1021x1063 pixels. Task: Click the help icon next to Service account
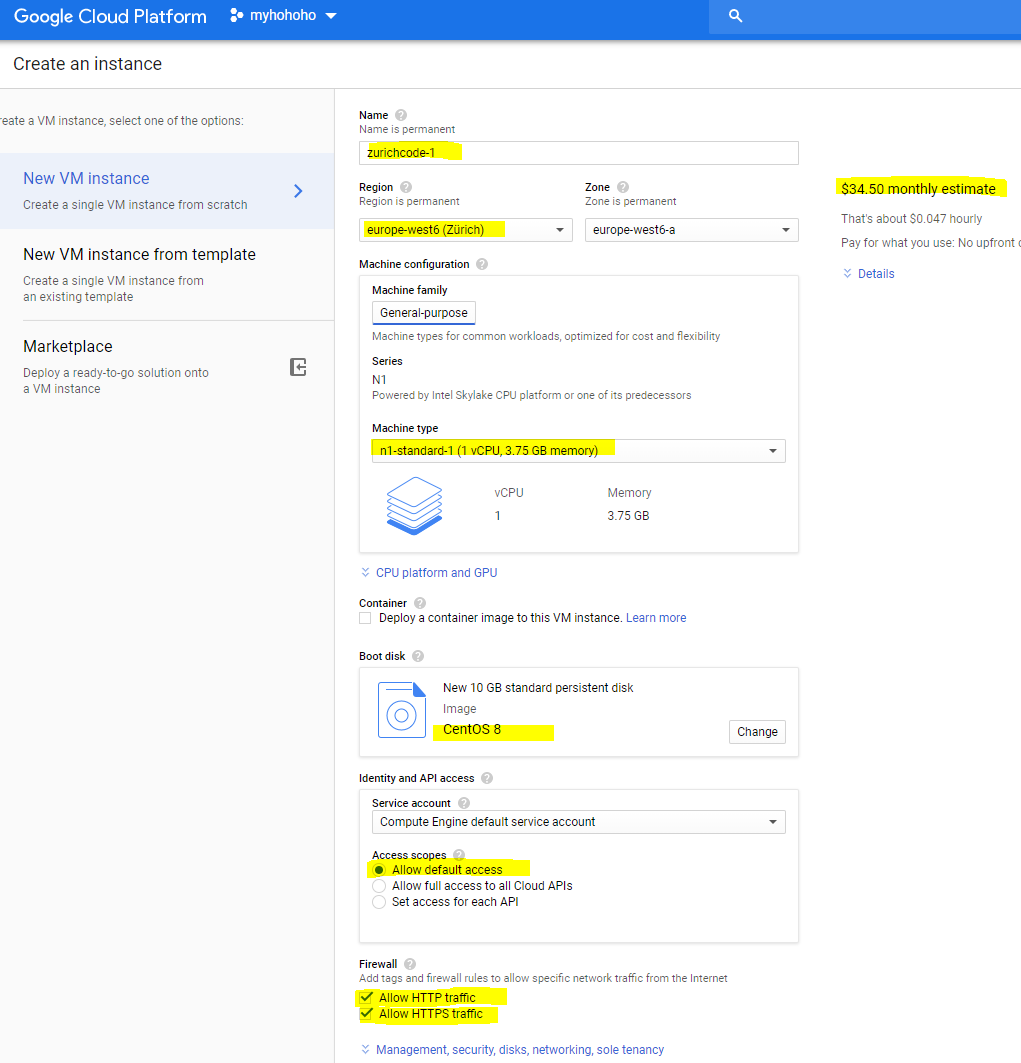[x=464, y=803]
